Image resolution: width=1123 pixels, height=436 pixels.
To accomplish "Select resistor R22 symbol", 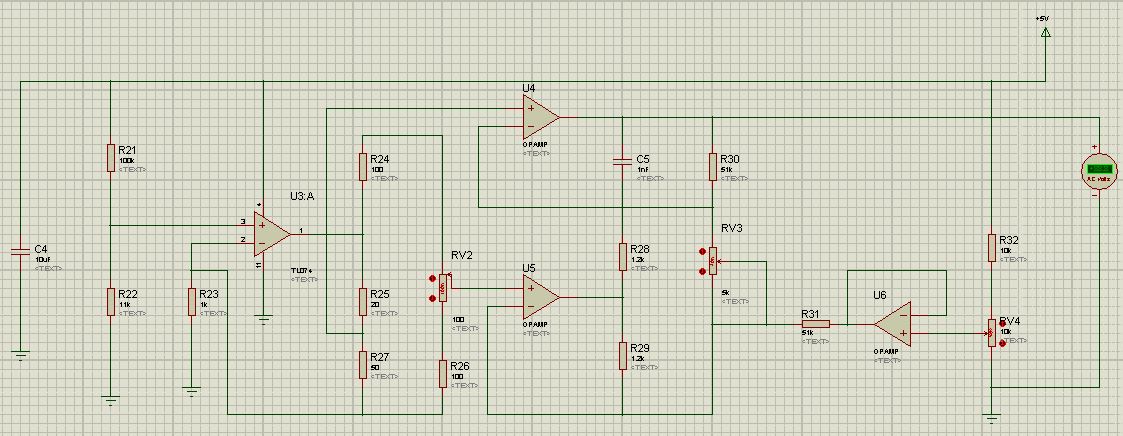I will [110, 301].
